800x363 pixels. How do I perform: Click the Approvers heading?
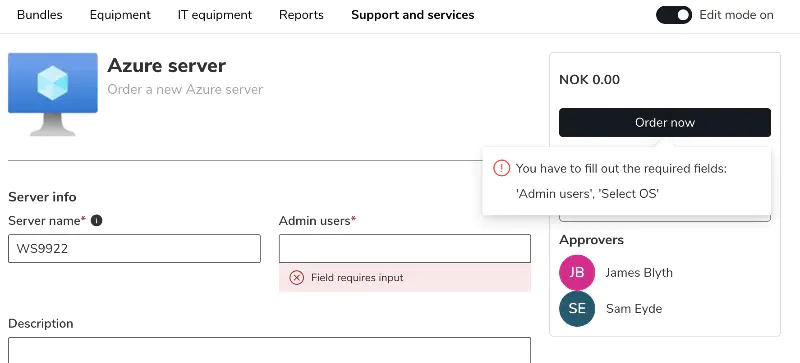coord(591,239)
